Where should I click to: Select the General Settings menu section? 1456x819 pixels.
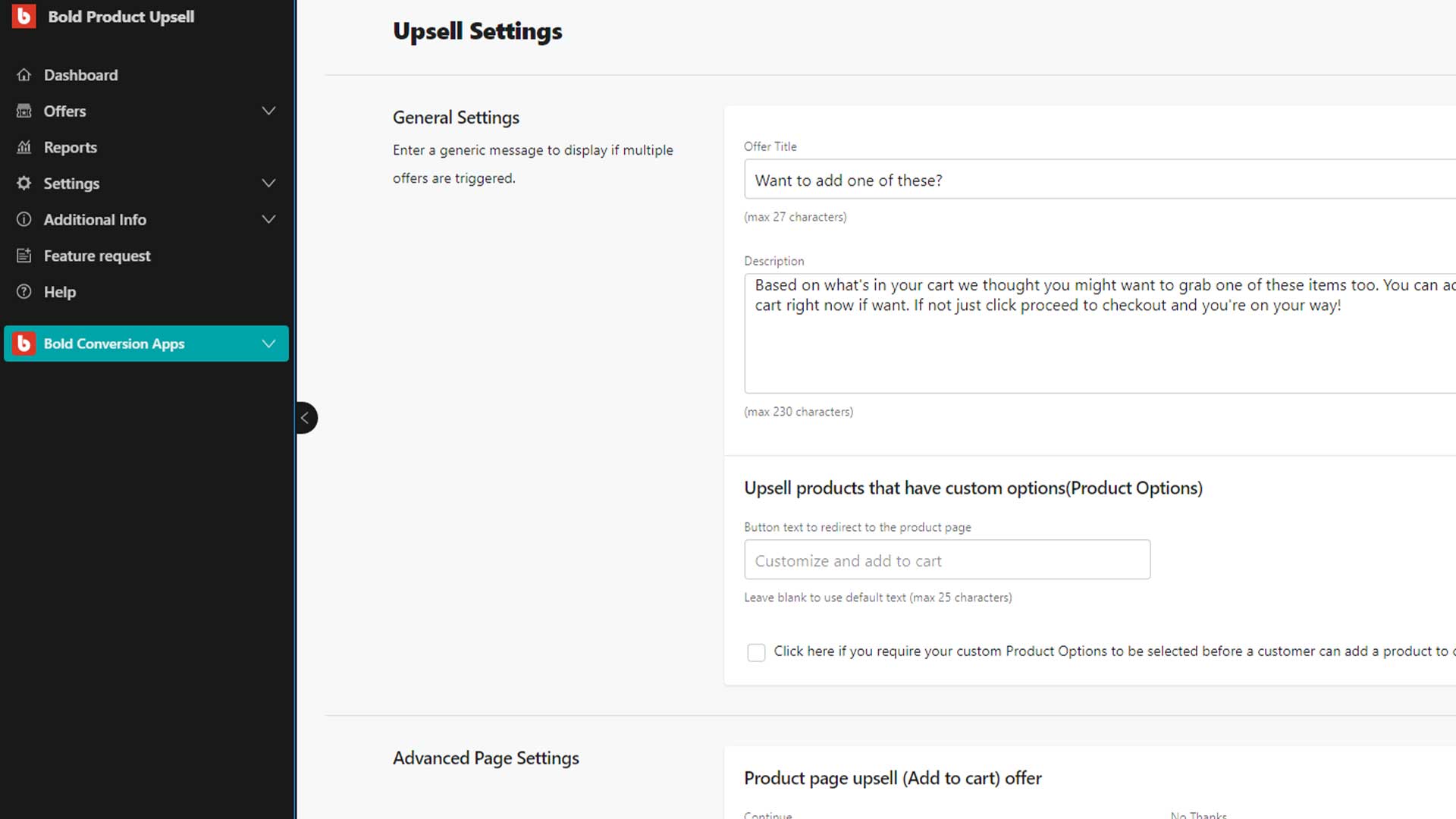click(456, 117)
